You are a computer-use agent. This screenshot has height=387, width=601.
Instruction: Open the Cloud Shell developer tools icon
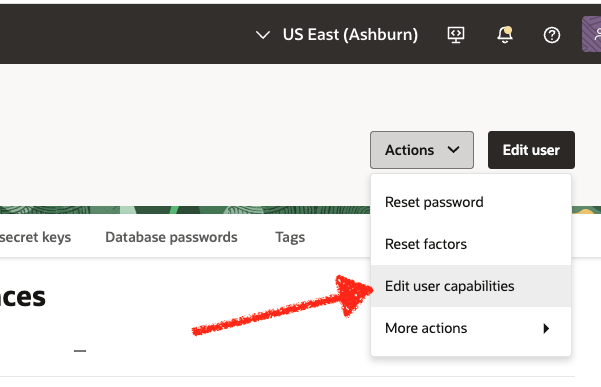tap(456, 35)
